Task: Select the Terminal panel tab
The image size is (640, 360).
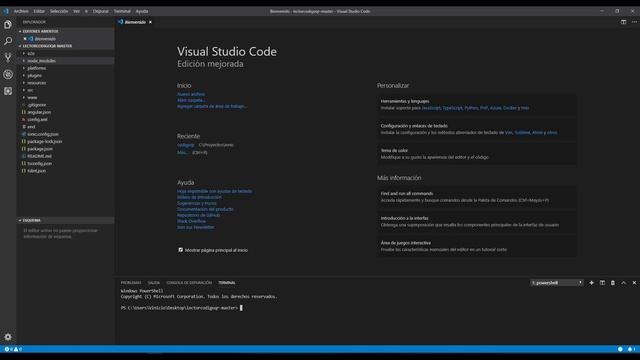Action: [x=227, y=283]
